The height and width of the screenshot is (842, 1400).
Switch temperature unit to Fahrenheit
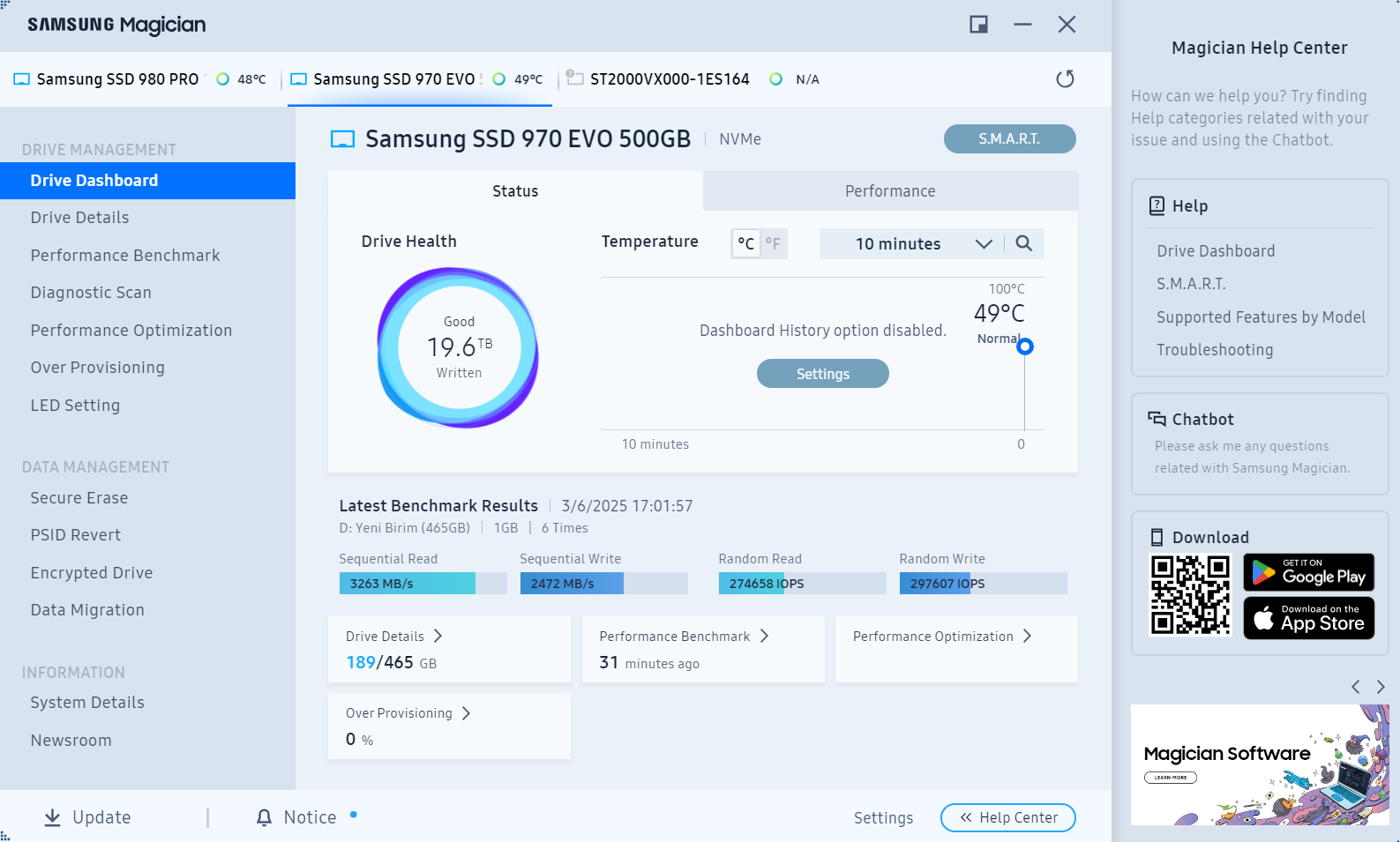point(773,243)
